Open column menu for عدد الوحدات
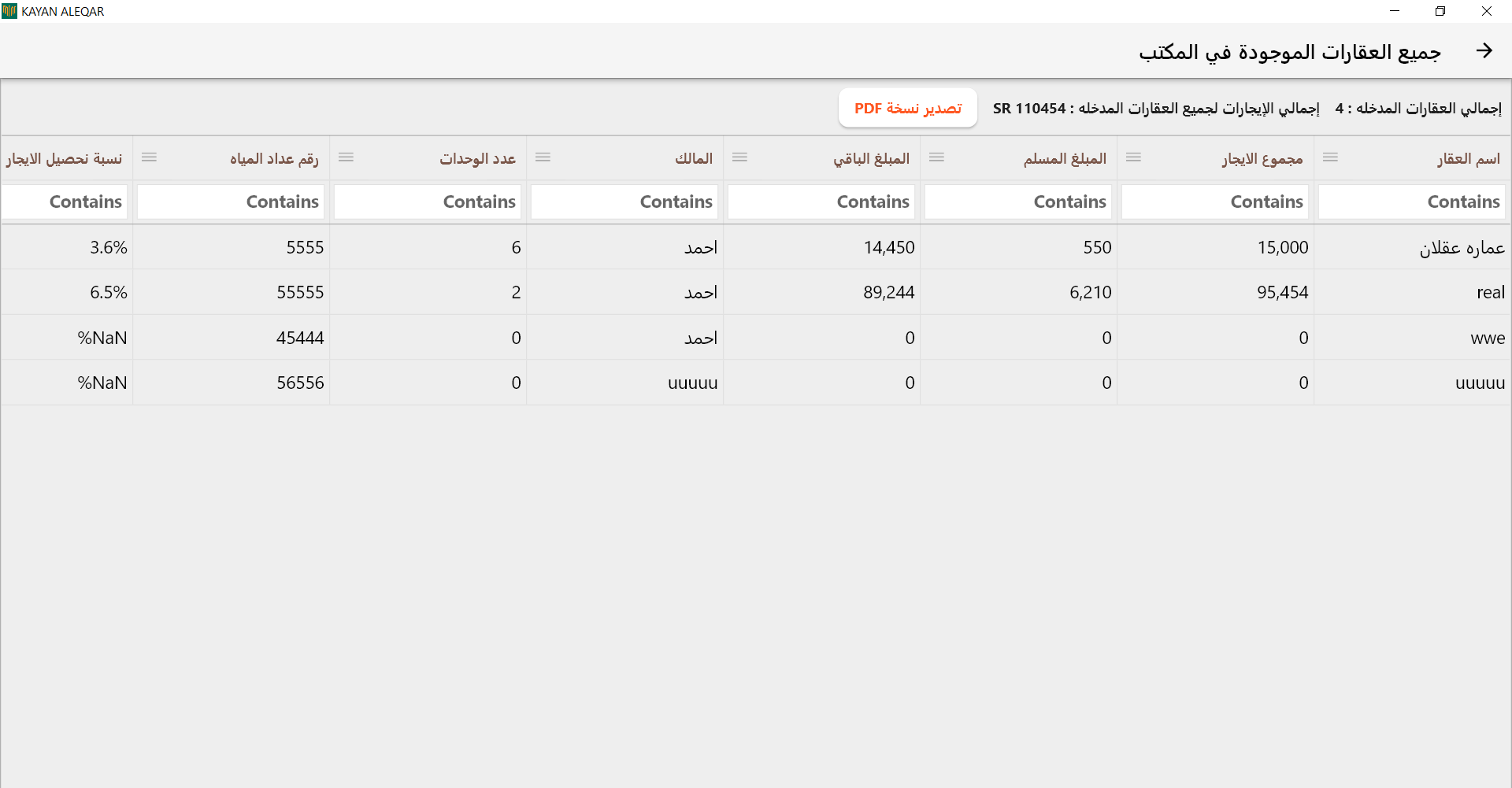The image size is (1512, 788). pos(346,158)
